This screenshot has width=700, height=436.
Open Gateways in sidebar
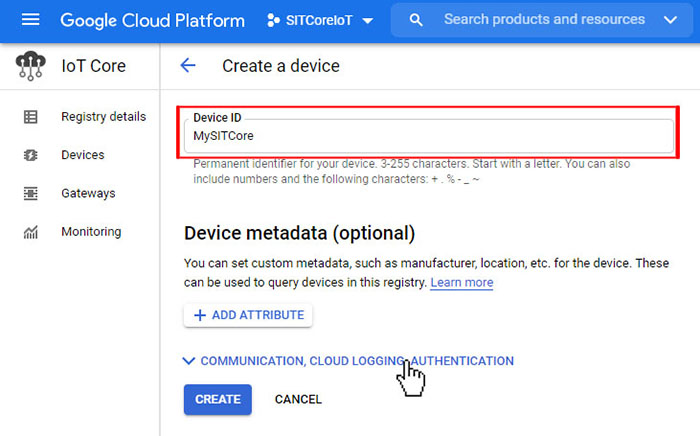88,193
